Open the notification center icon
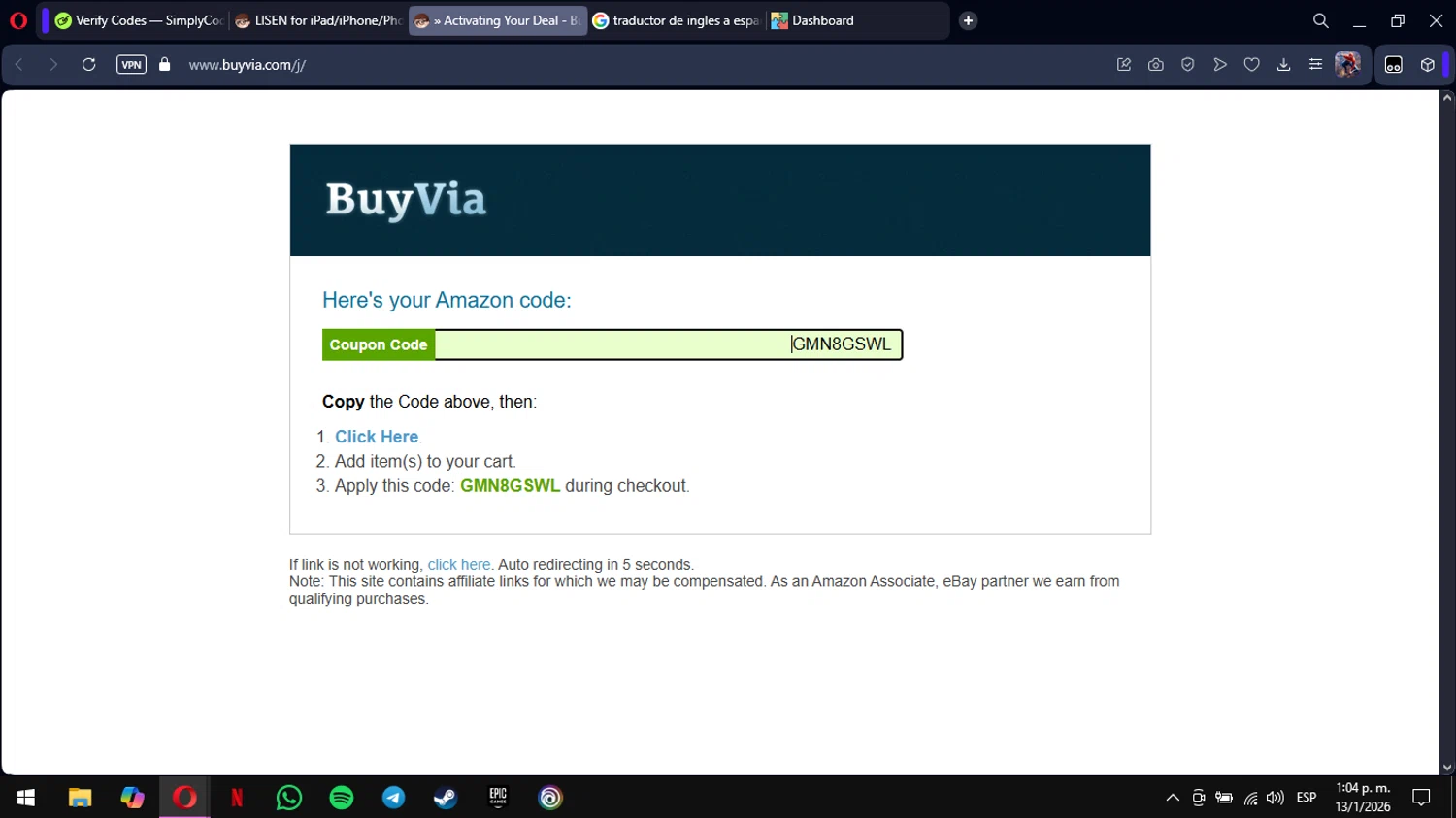Screen dimensions: 1456x818 tap(1422, 798)
